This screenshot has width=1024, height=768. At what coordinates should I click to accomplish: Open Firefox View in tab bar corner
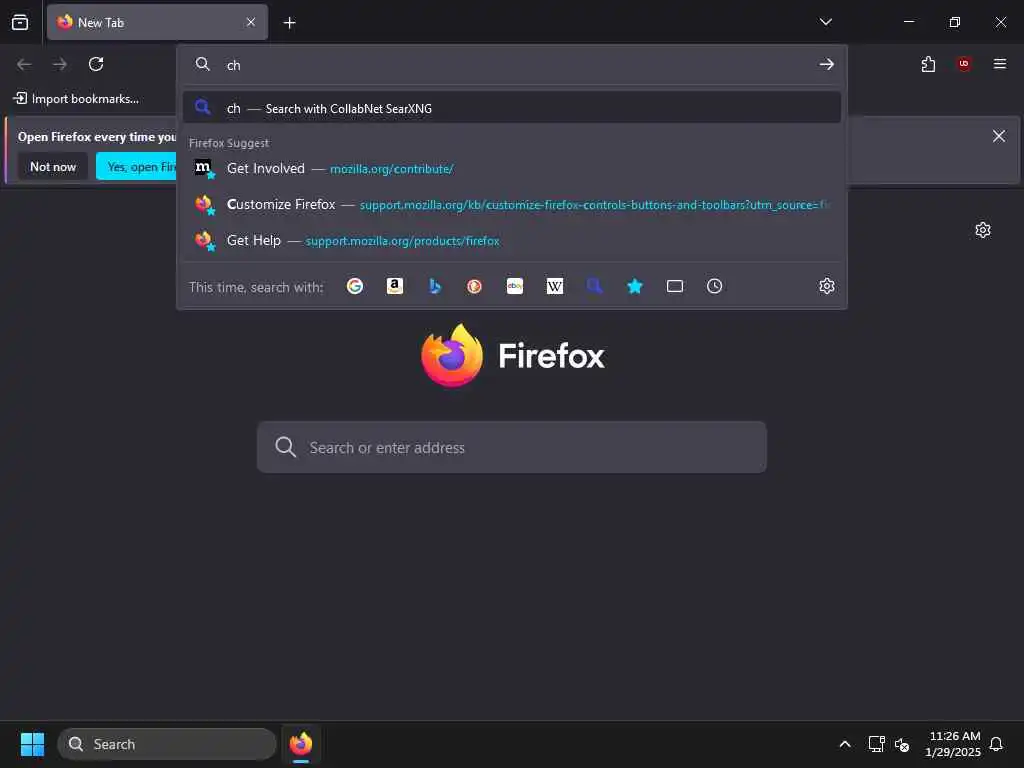pyautogui.click(x=20, y=22)
